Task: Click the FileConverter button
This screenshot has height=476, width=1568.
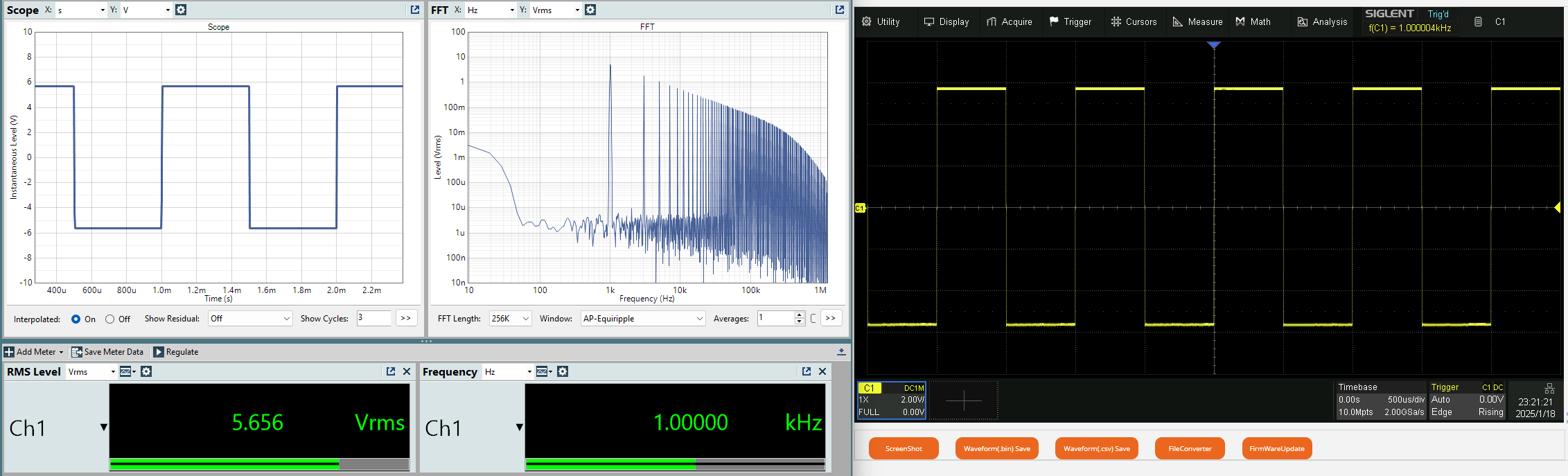Action: click(1190, 448)
